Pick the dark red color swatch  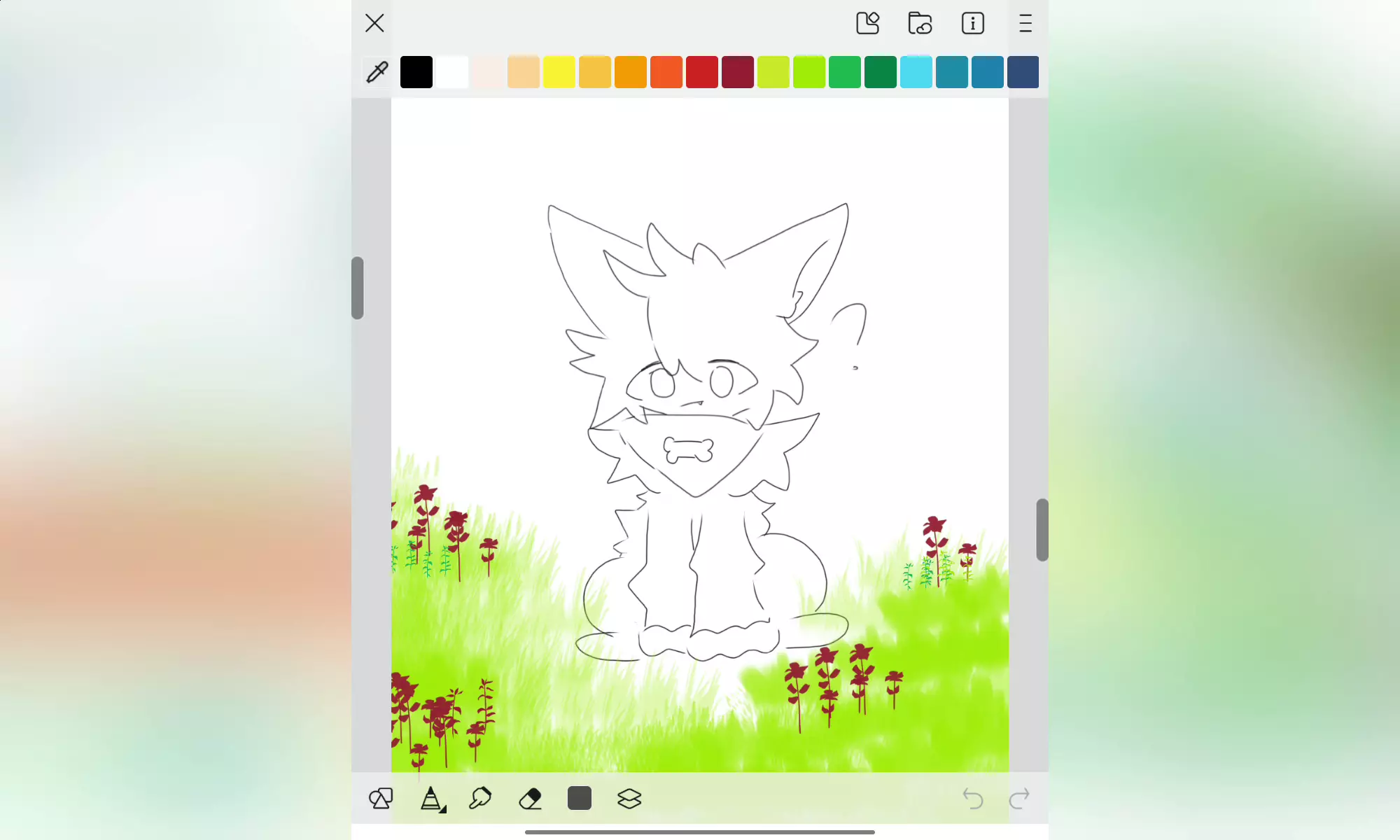coord(738,72)
